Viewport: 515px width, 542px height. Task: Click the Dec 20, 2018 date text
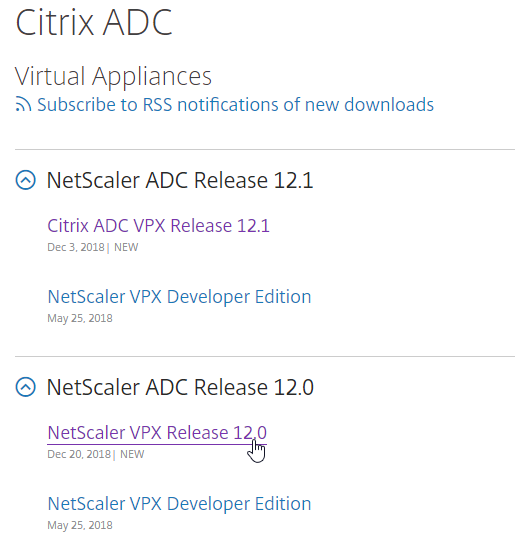79,454
